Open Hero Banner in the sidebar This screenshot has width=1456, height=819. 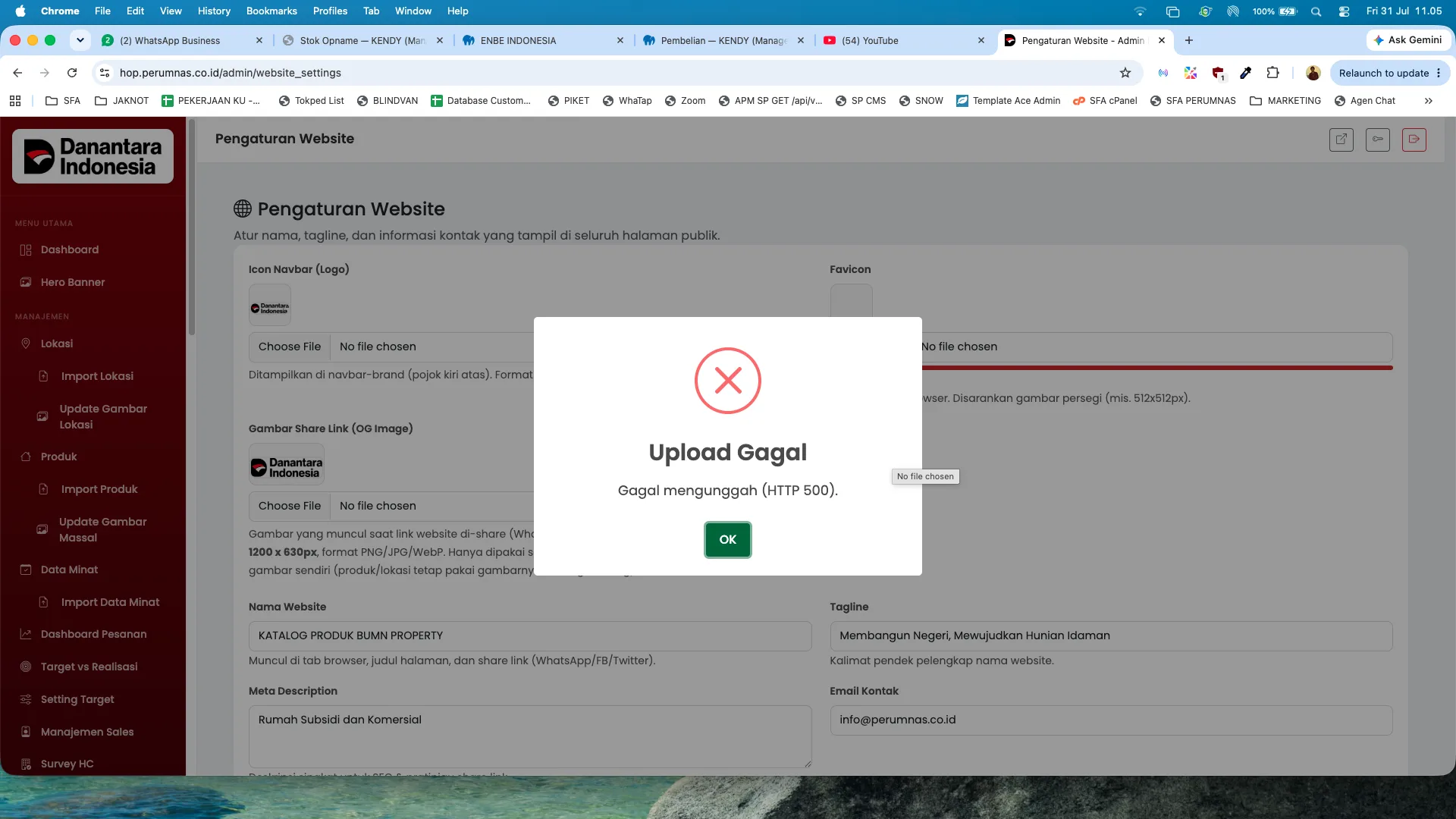pyautogui.click(x=73, y=282)
